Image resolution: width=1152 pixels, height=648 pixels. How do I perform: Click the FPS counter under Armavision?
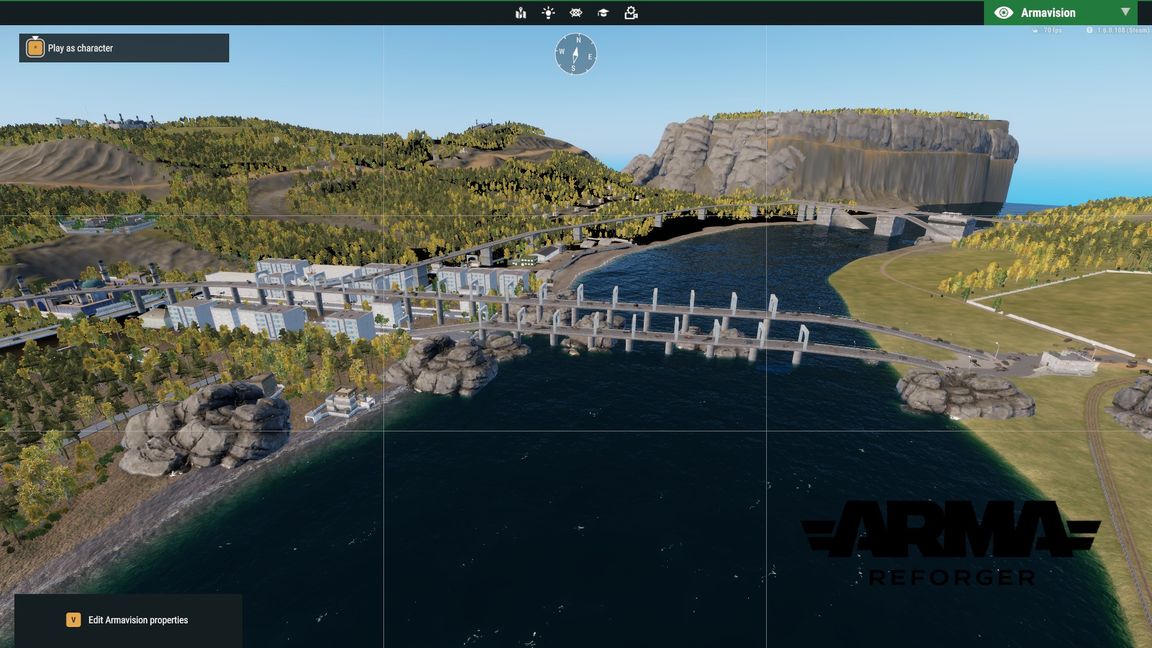tap(1052, 30)
